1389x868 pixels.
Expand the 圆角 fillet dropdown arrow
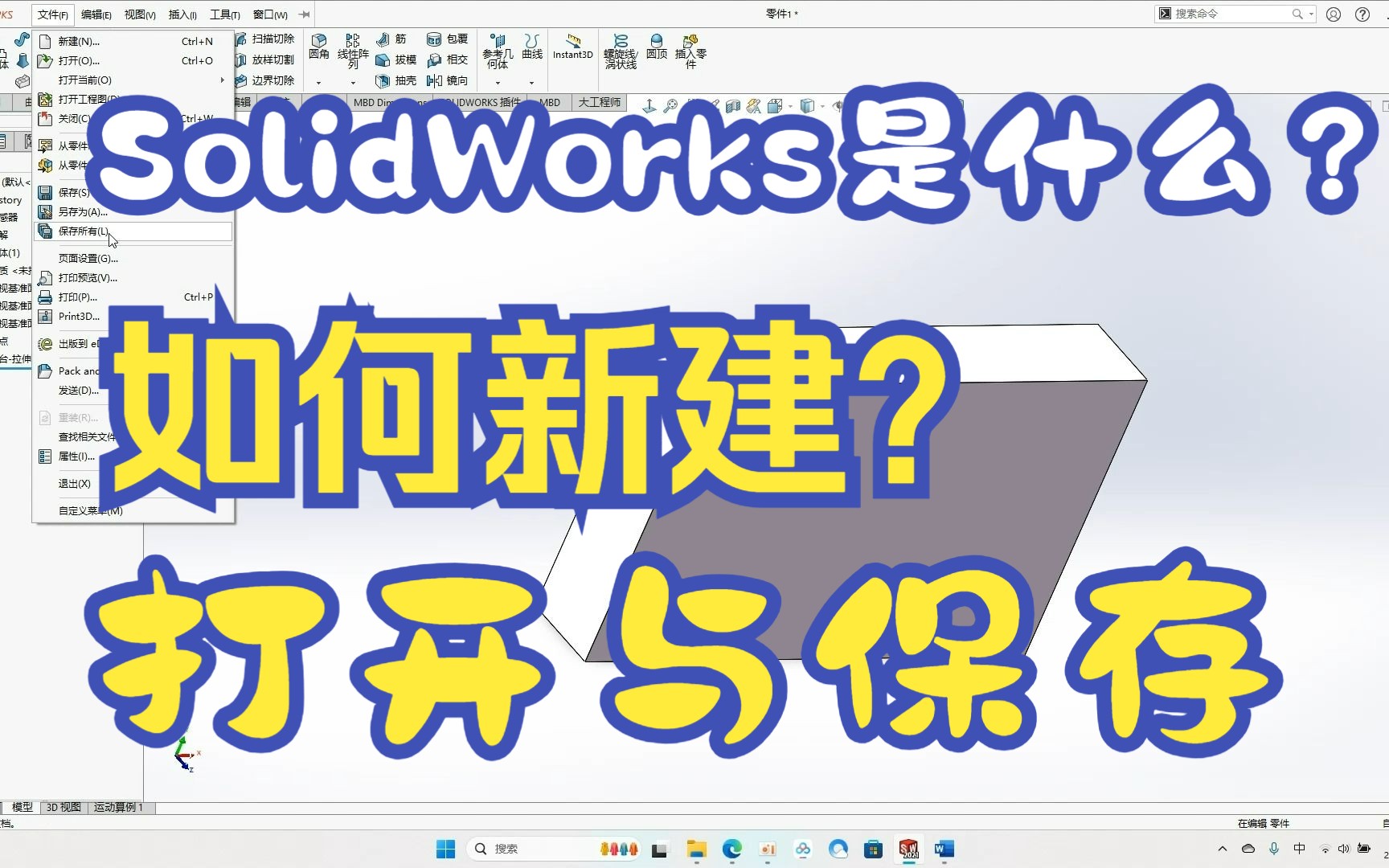[319, 83]
